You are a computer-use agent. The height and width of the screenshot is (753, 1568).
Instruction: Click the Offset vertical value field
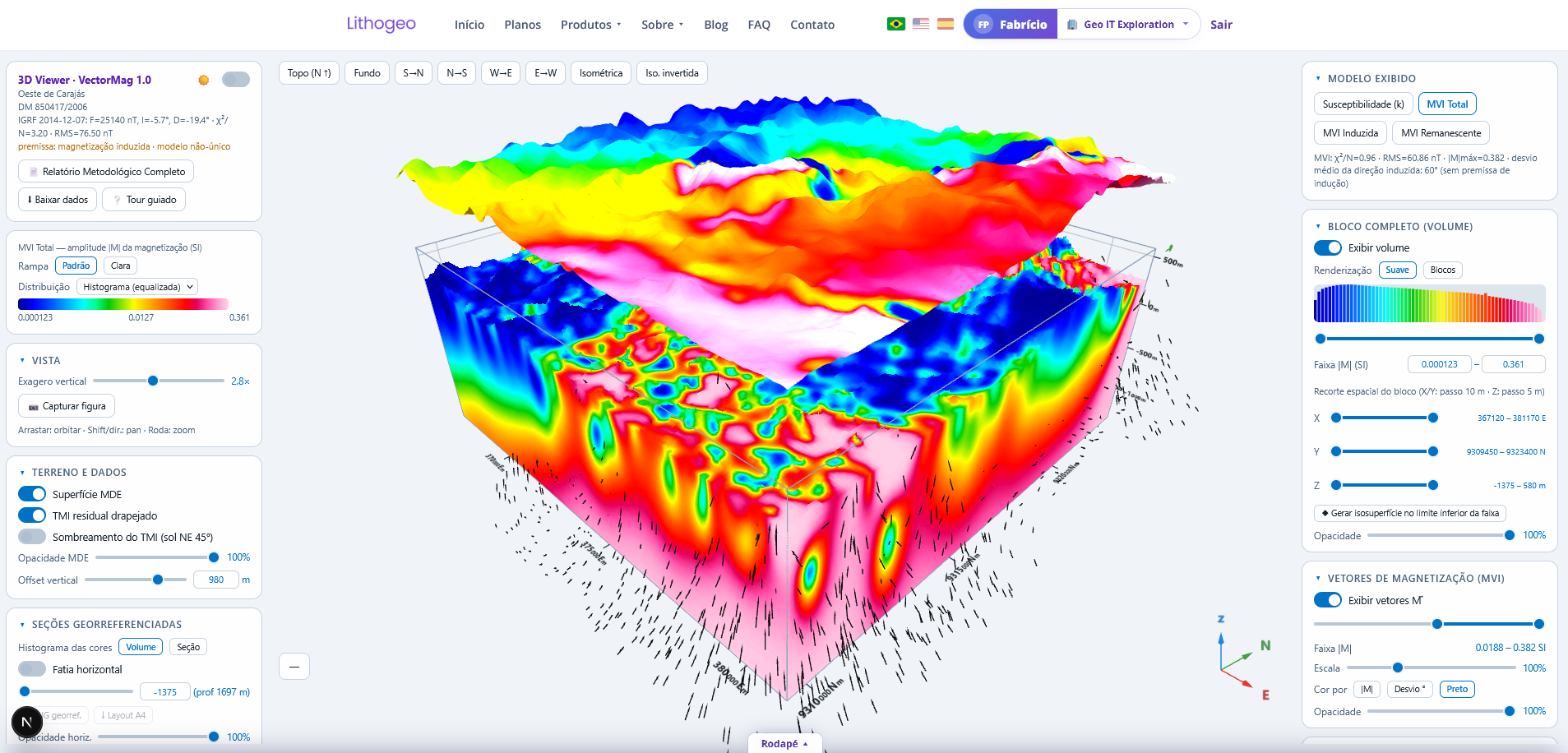pos(216,580)
